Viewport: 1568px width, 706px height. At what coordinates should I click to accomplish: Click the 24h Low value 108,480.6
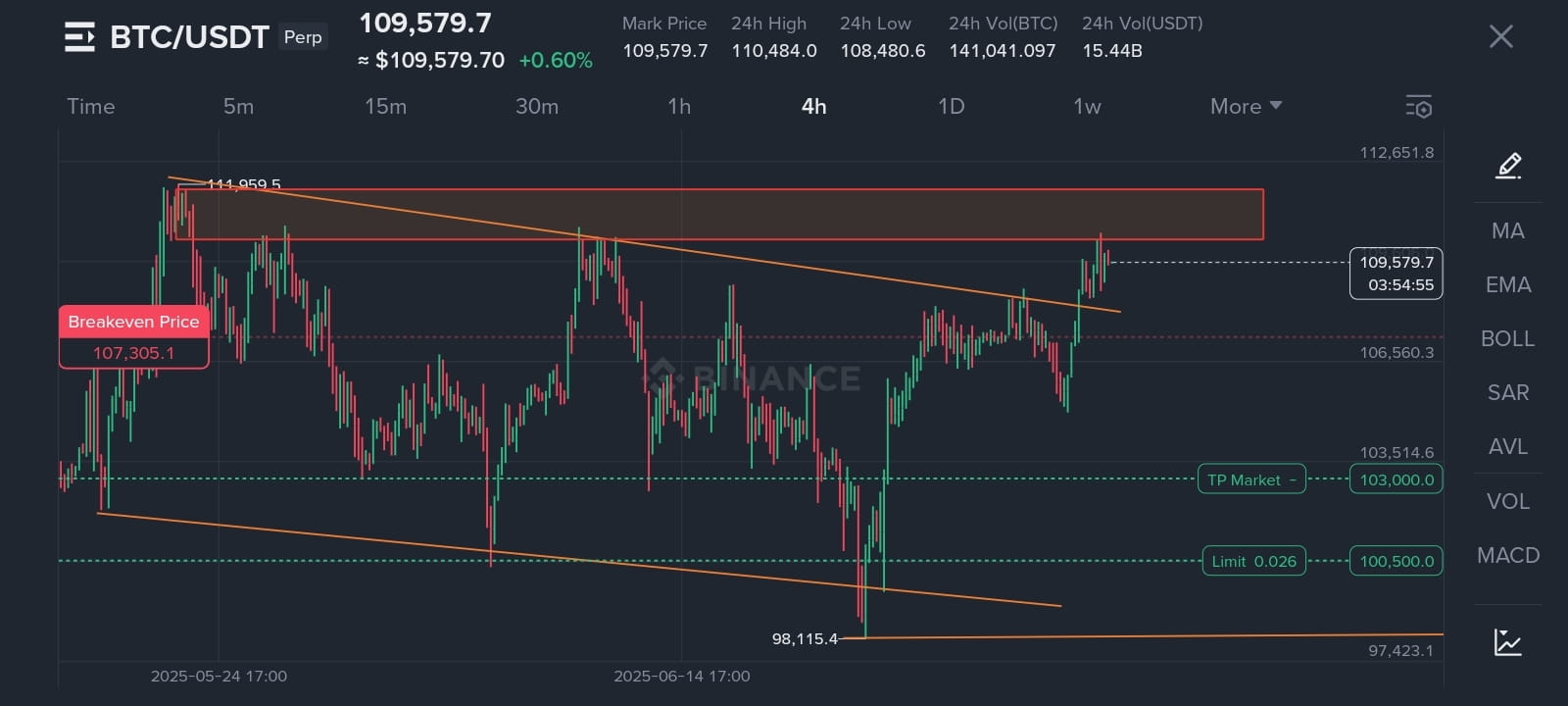[x=883, y=50]
